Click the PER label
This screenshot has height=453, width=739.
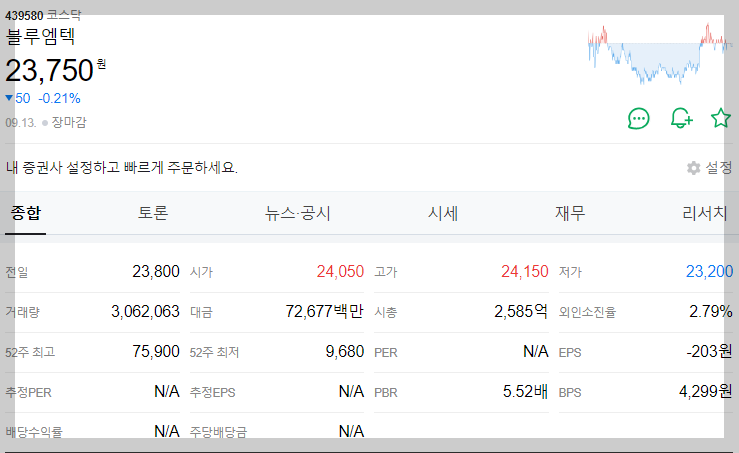coord(386,353)
